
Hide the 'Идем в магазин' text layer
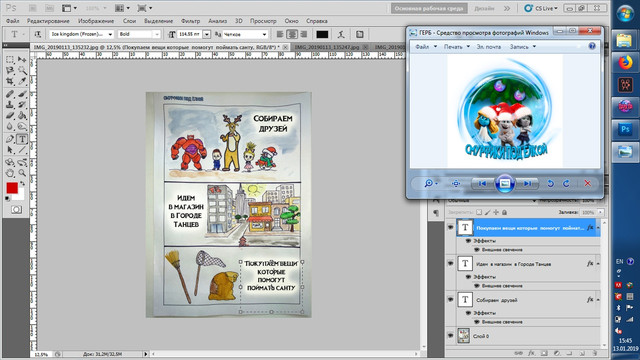450,264
